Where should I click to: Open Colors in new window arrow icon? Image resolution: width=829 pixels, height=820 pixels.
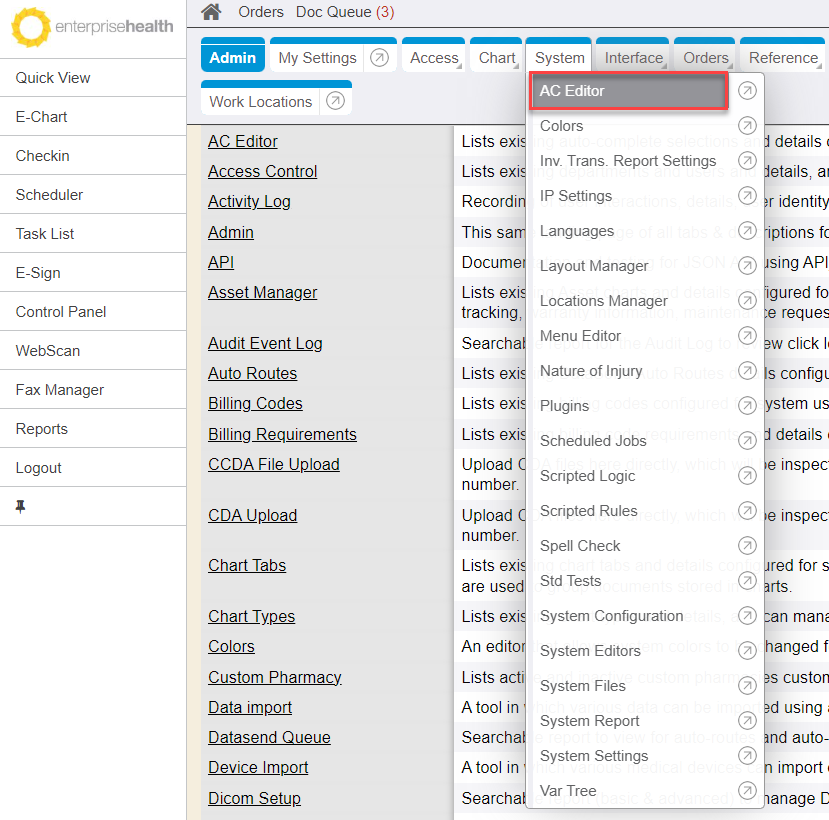(747, 126)
